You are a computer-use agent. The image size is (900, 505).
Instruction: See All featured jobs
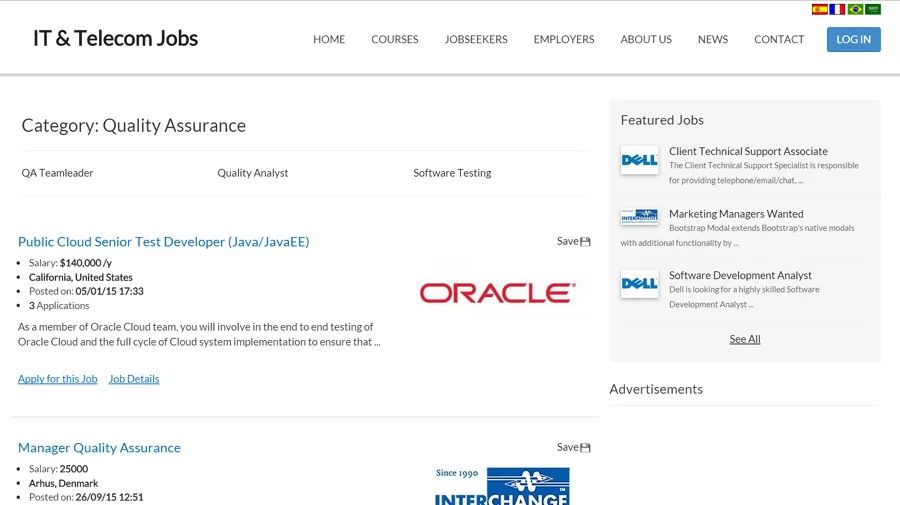pos(744,339)
